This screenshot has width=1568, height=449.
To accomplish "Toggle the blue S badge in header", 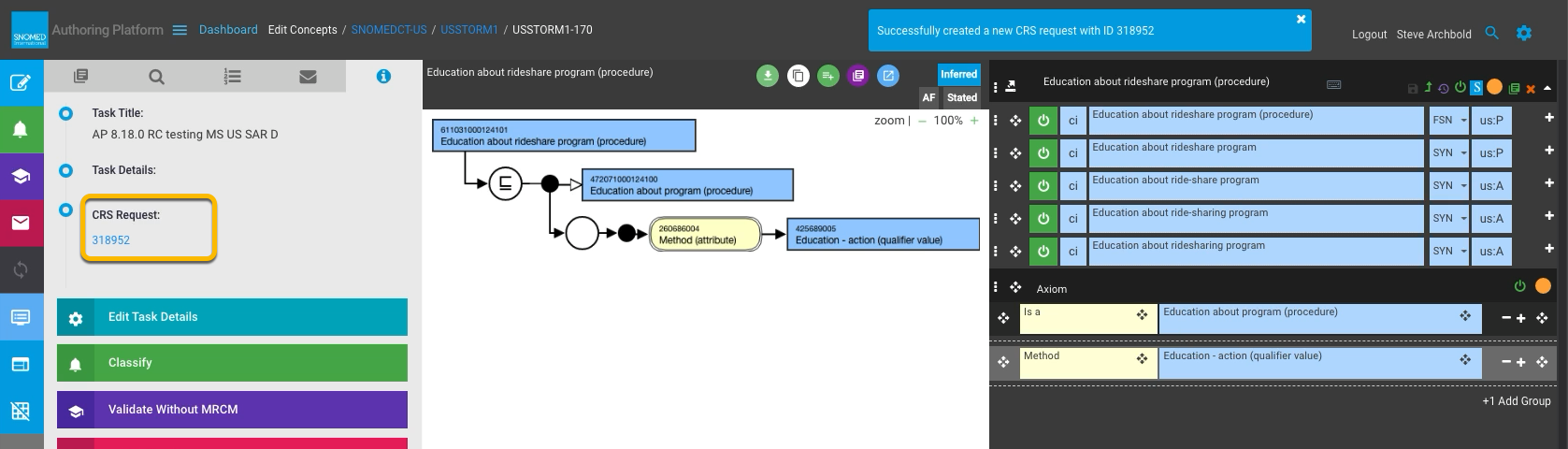I will (x=1476, y=87).
